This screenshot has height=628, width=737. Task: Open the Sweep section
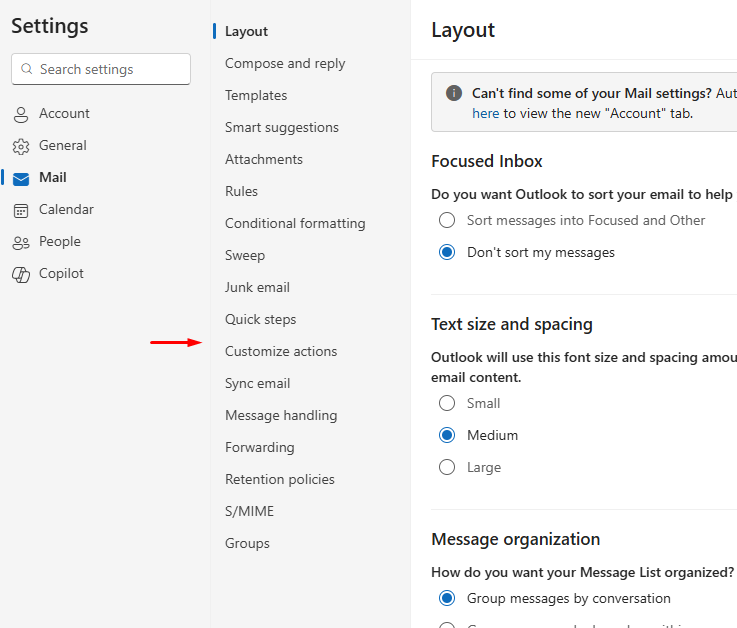pyautogui.click(x=245, y=255)
